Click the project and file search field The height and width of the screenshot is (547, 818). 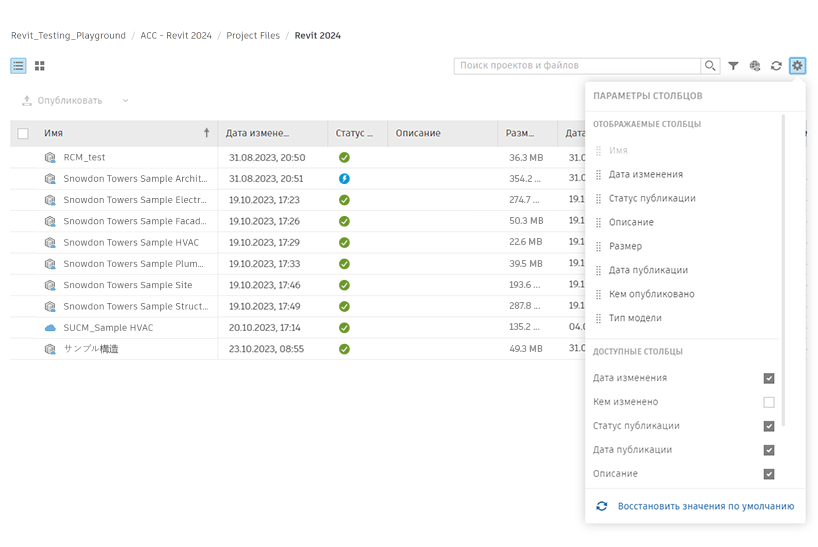pos(577,66)
